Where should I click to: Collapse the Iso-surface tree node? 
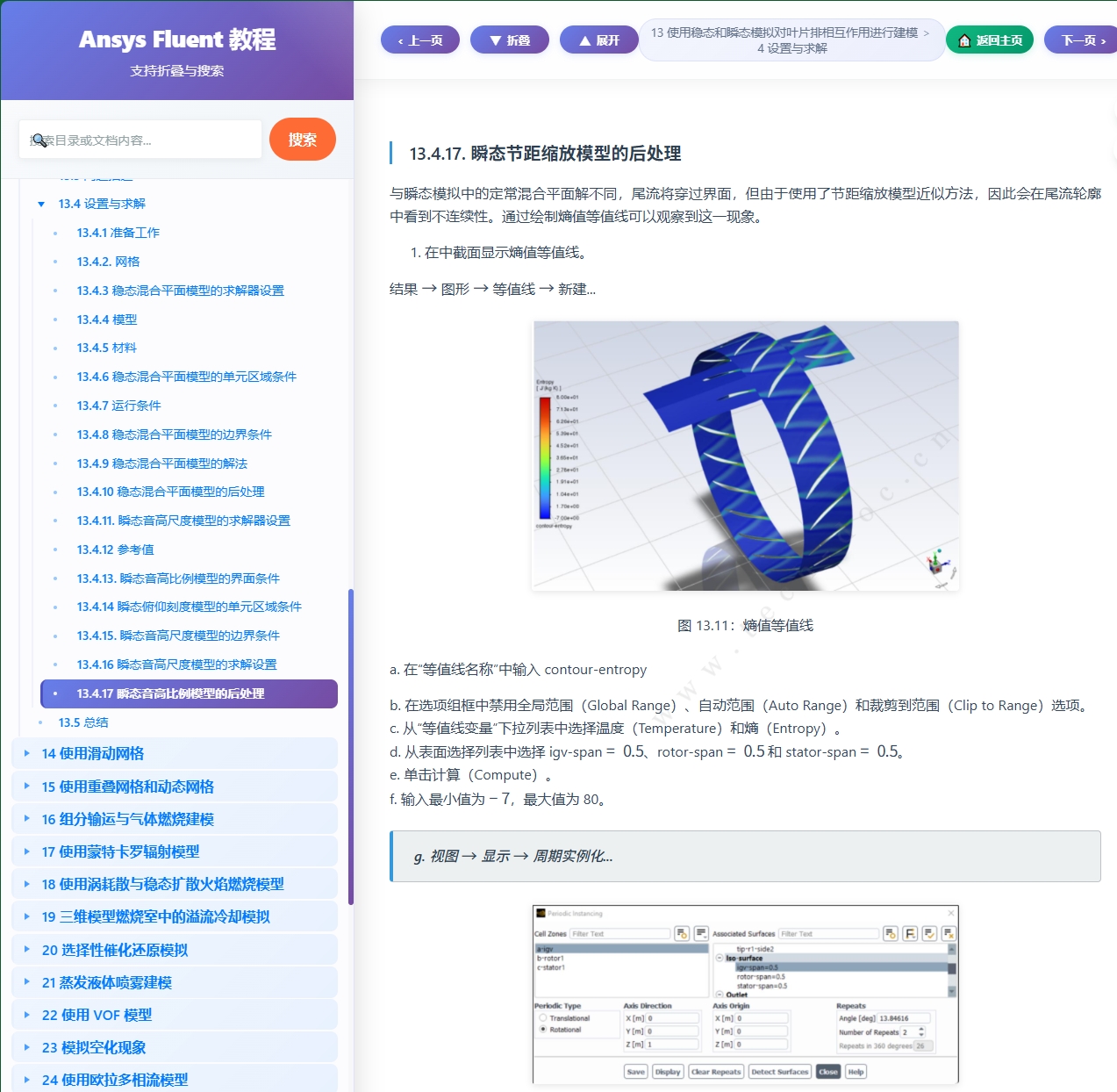[720, 957]
